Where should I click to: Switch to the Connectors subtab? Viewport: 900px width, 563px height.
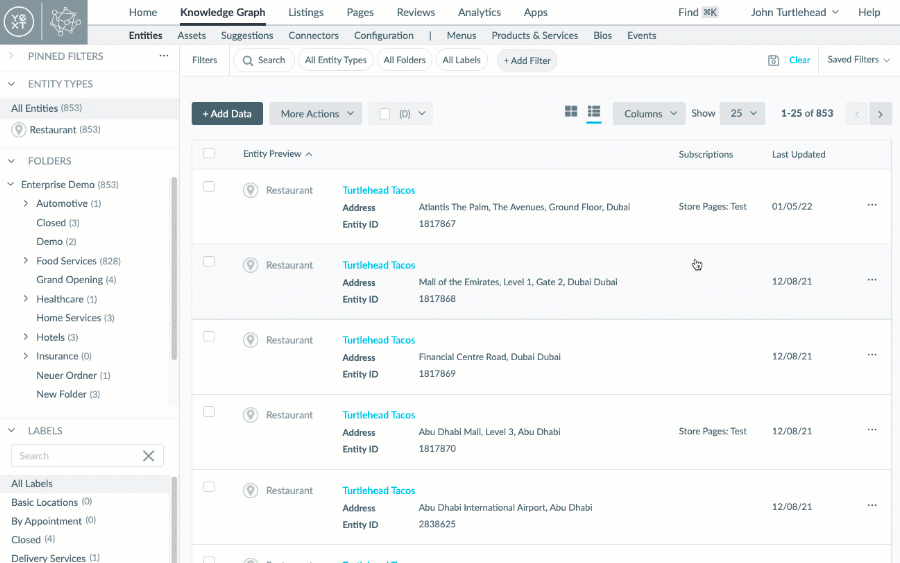click(313, 36)
